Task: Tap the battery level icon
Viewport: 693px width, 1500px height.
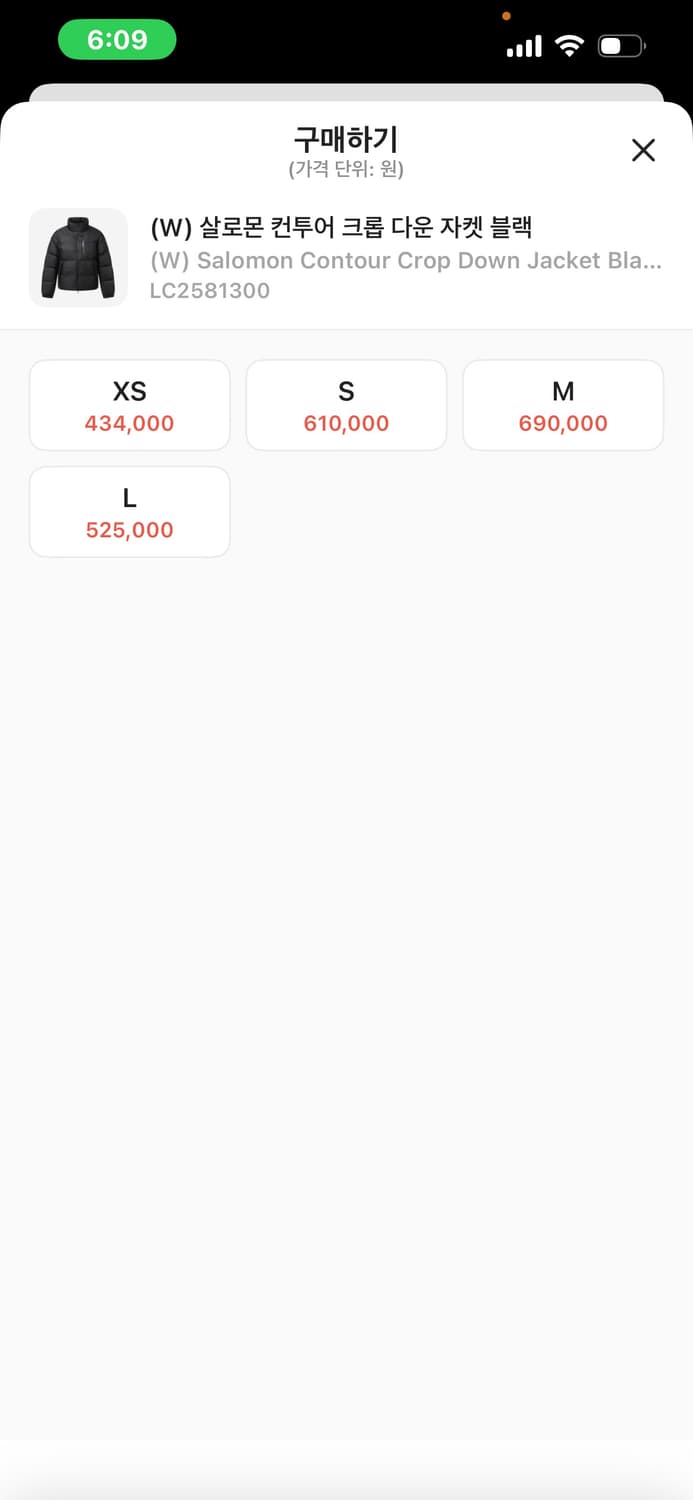Action: [x=621, y=46]
